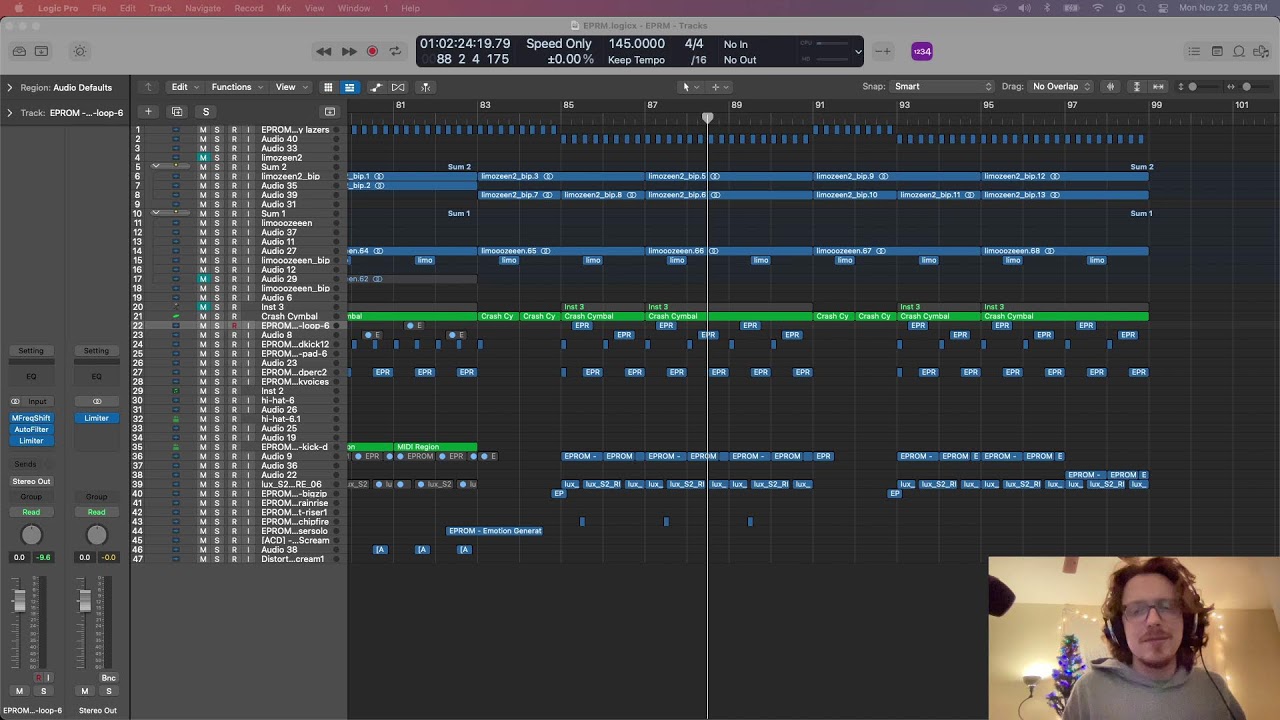
Task: Open the AutoFilter plugin slot
Action: click(x=31, y=429)
